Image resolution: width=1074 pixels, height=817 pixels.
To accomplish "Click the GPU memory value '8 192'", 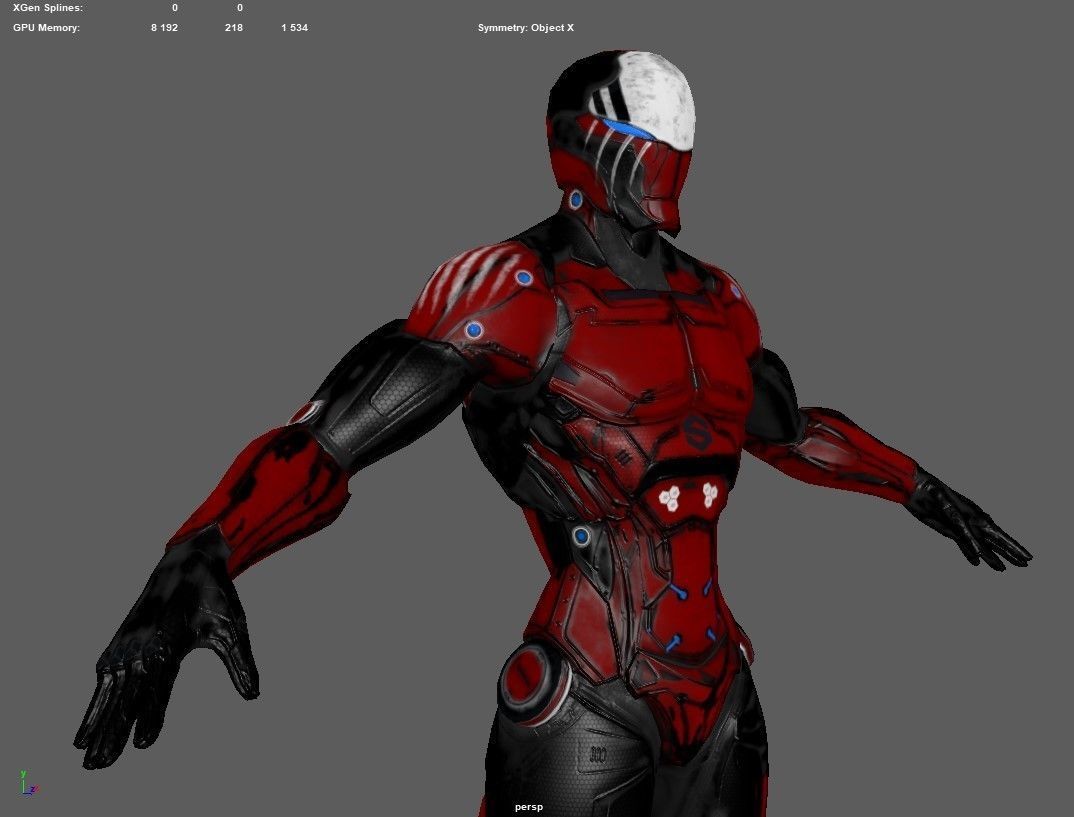I will (164, 28).
